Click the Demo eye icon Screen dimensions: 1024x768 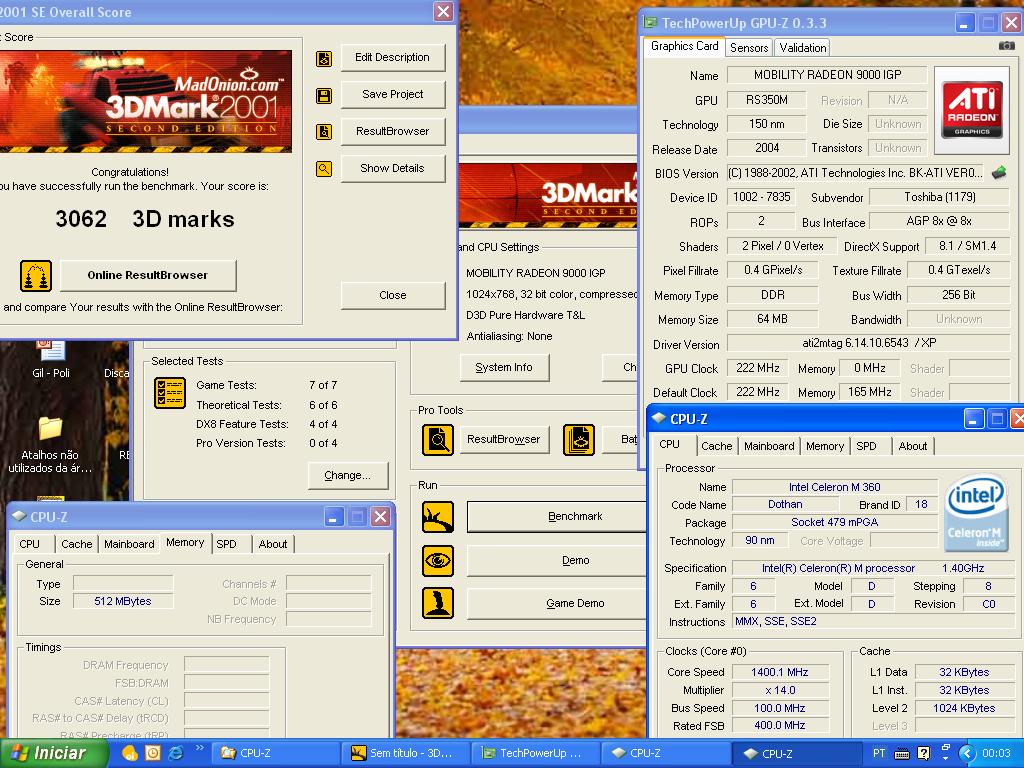pos(438,560)
